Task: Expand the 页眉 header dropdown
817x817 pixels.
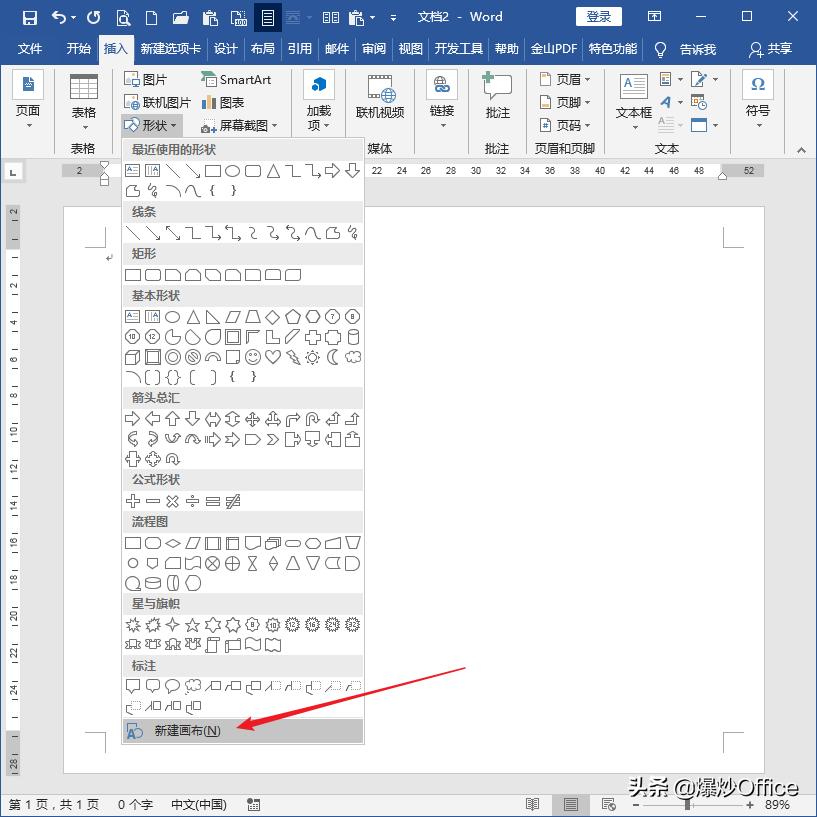Action: click(x=586, y=79)
